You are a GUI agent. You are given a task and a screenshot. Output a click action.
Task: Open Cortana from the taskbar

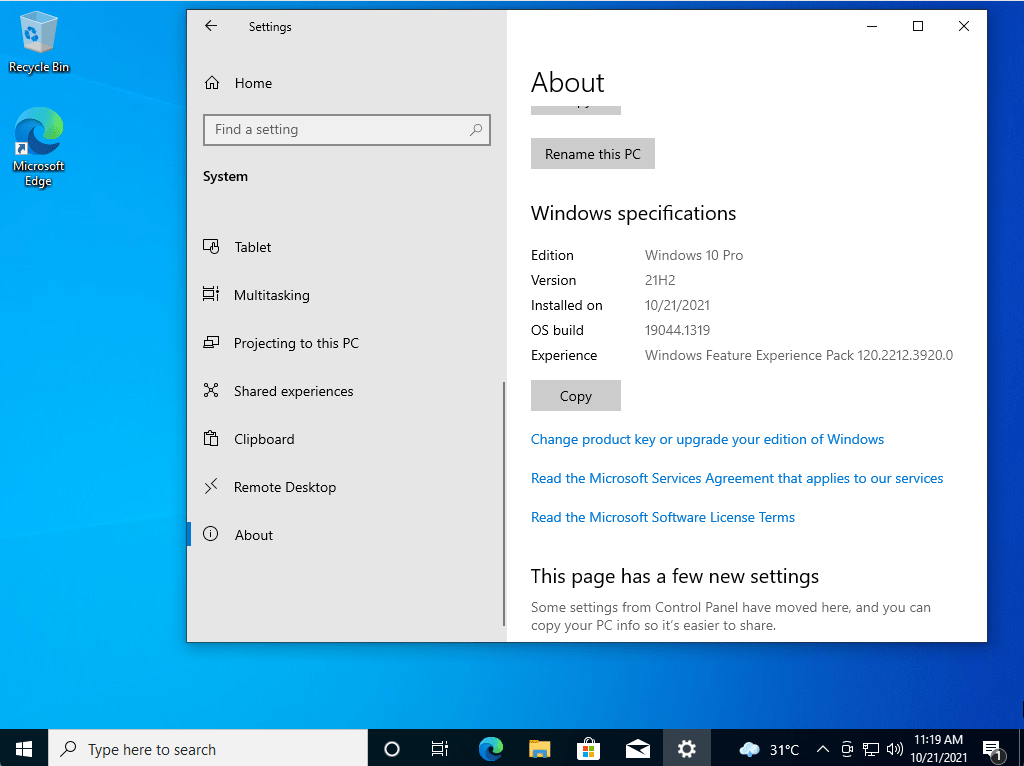tap(391, 748)
